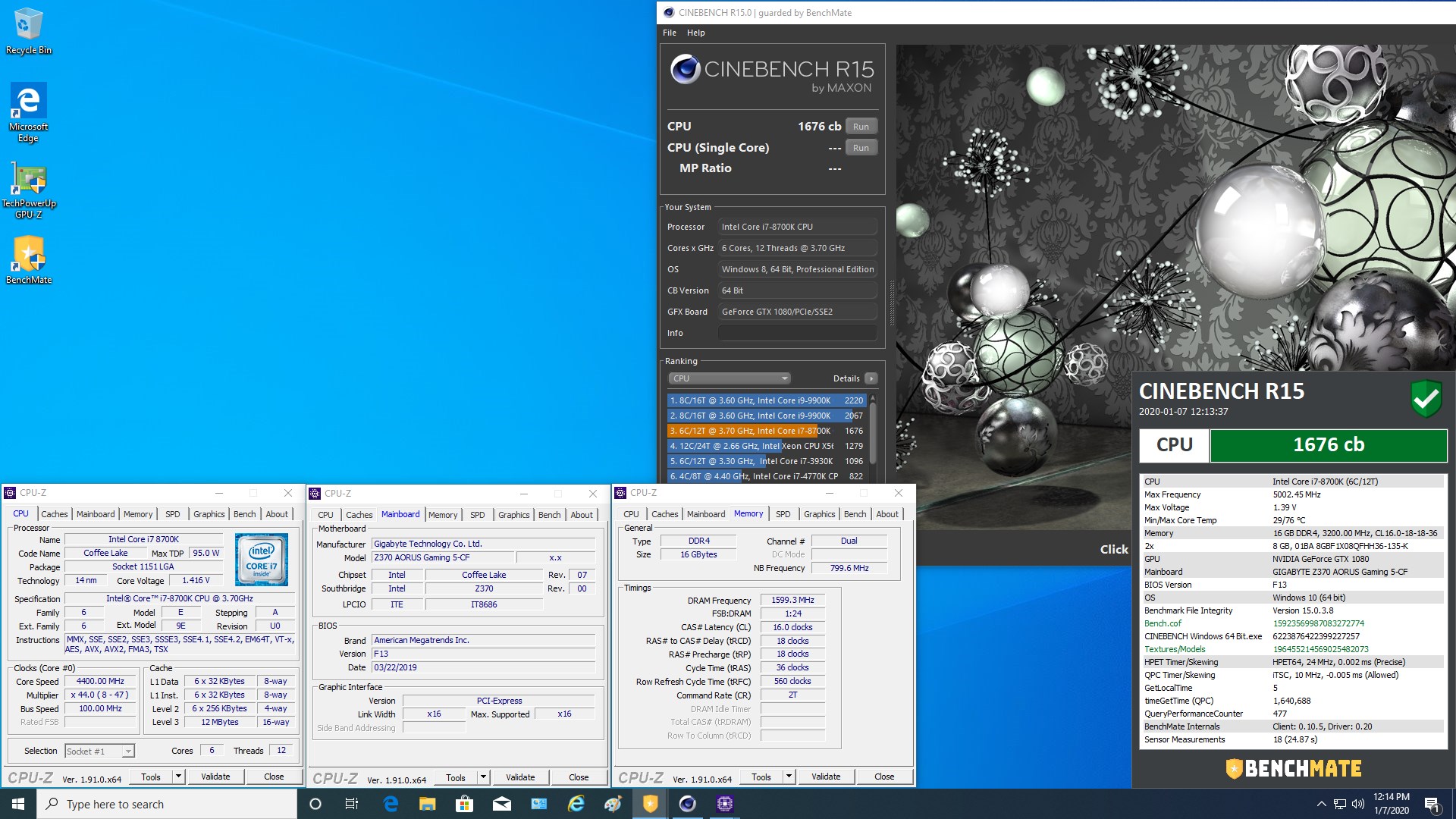Open the BenchMate desktop shortcut
Viewport: 1456px width, 819px height.
point(29,260)
